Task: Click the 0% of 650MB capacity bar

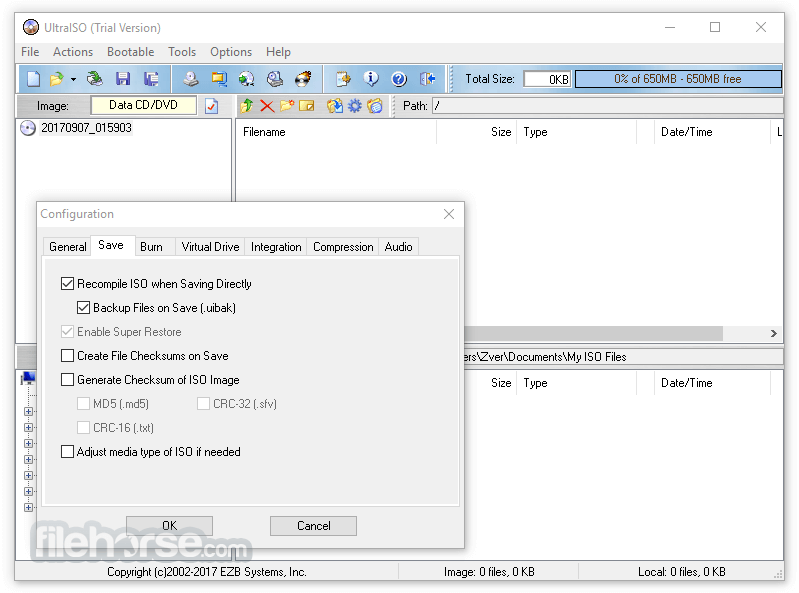Action: coord(678,79)
